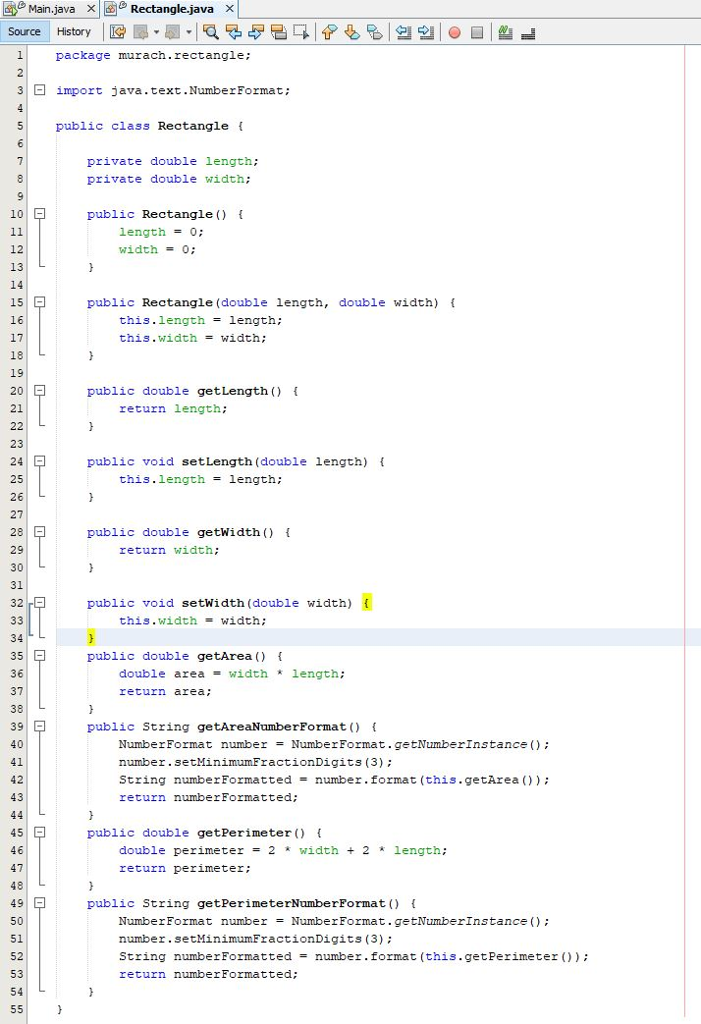
Task: Click the Comment code icon
Action: [505, 31]
